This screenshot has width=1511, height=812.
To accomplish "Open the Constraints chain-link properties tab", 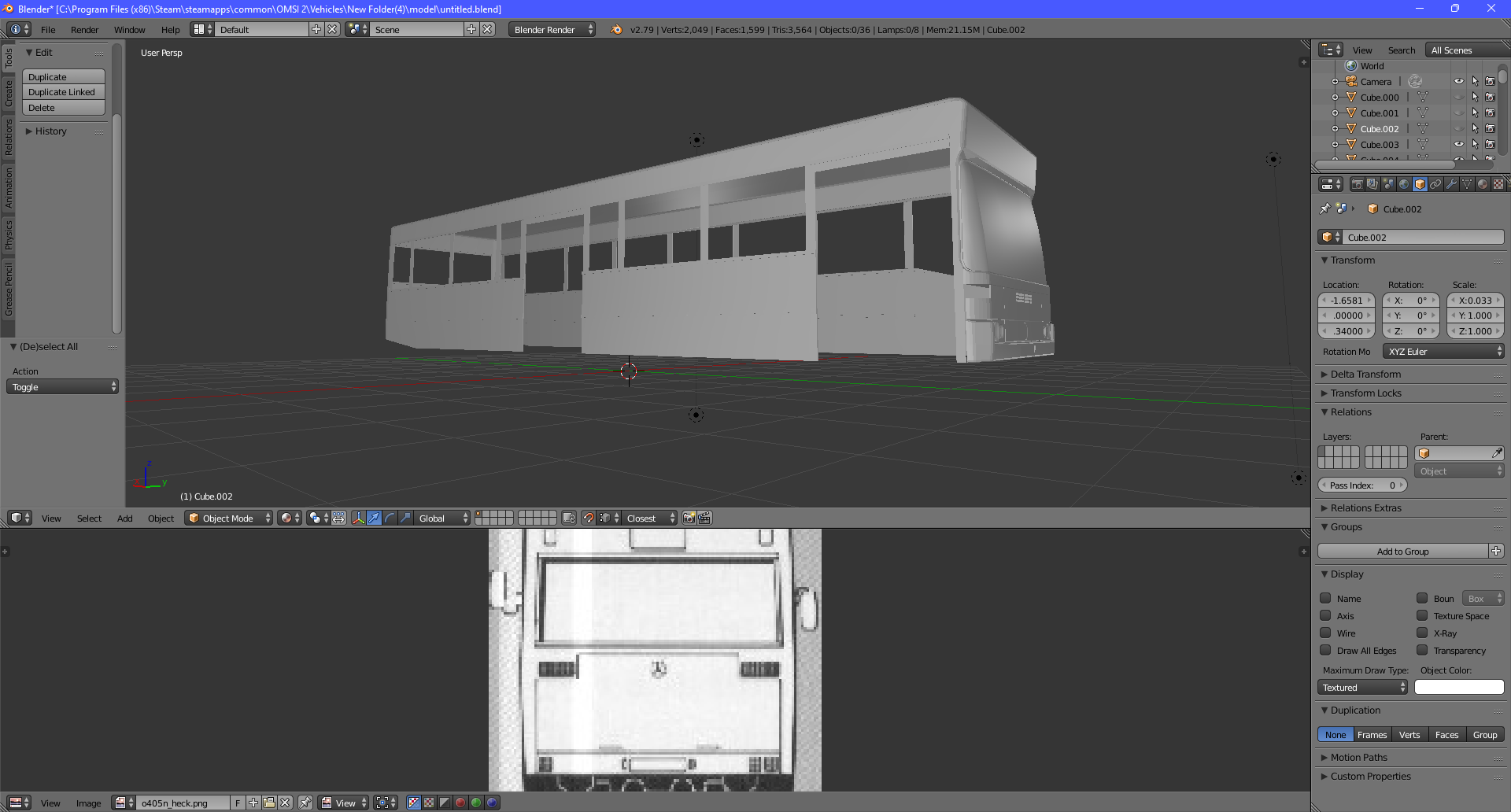I will pyautogui.click(x=1435, y=184).
